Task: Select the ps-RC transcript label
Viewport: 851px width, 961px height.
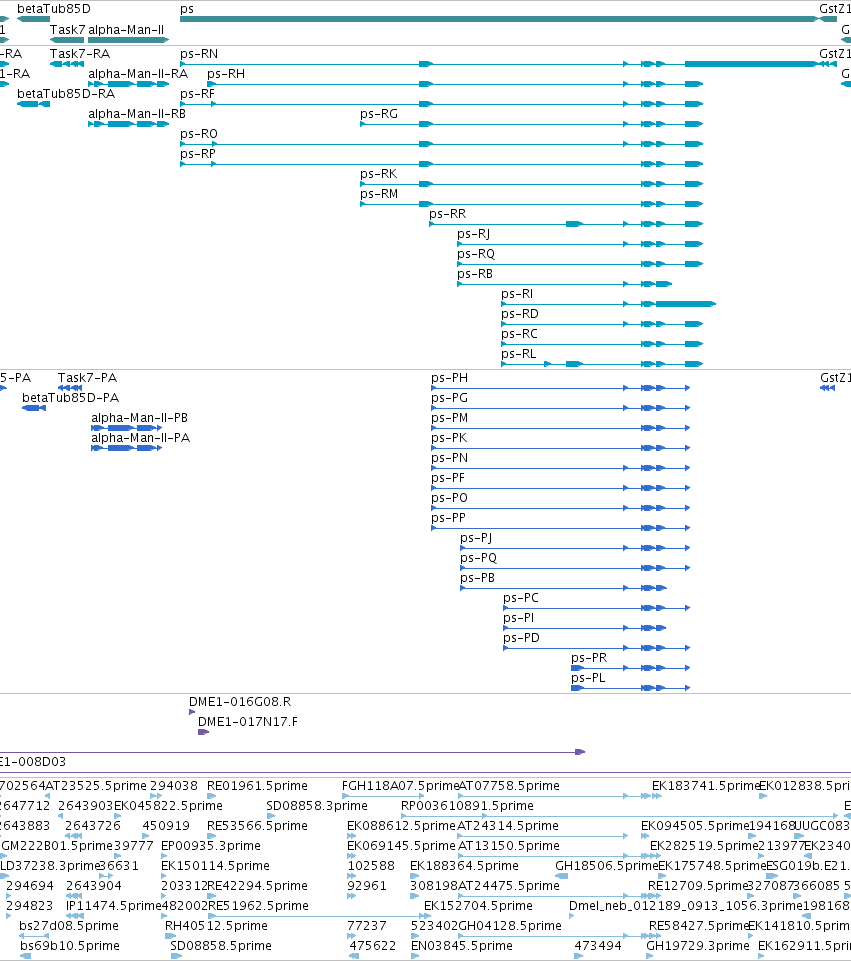Action: (x=520, y=334)
